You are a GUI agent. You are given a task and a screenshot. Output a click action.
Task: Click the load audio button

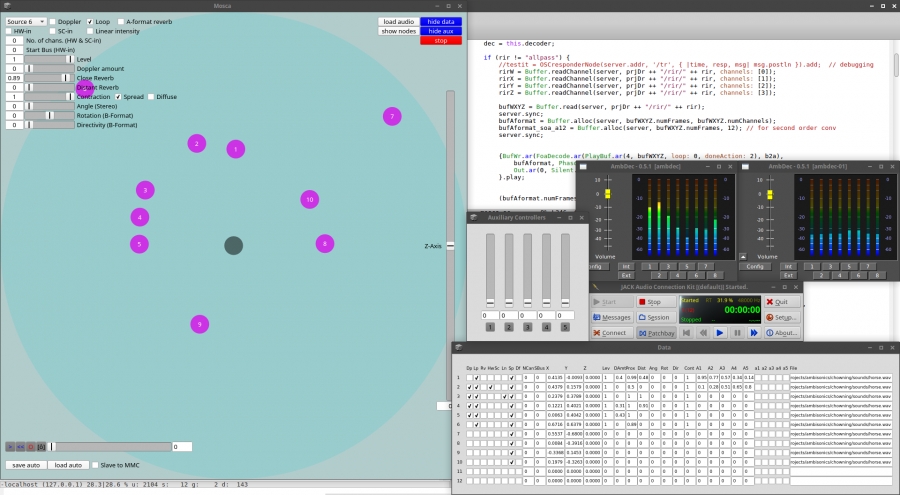coord(398,22)
